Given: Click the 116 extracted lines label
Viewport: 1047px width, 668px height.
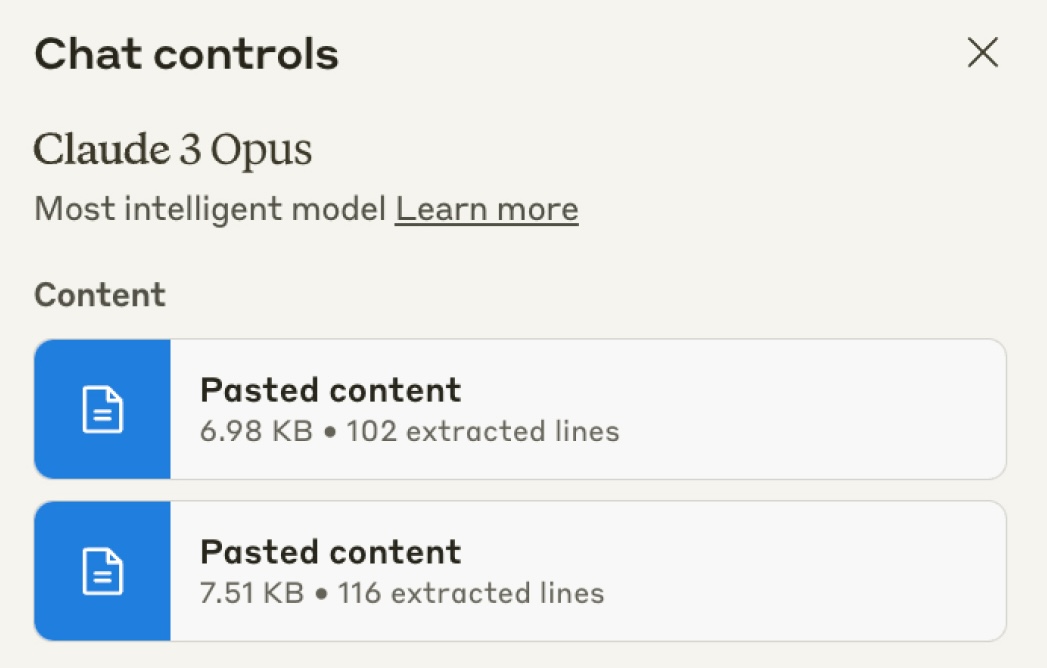Looking at the screenshot, I should click(x=471, y=593).
